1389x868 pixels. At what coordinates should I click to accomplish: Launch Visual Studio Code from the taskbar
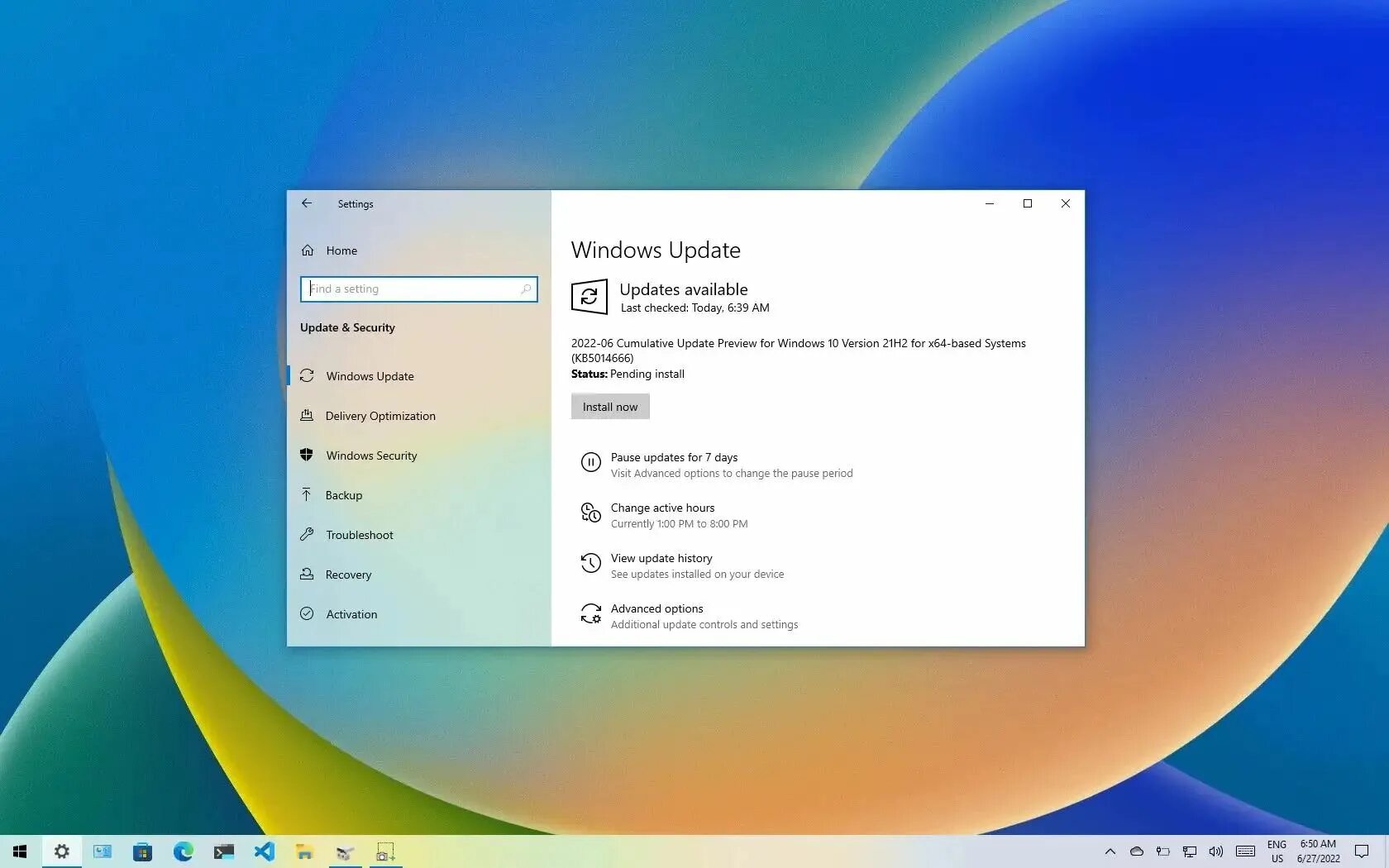click(x=264, y=851)
